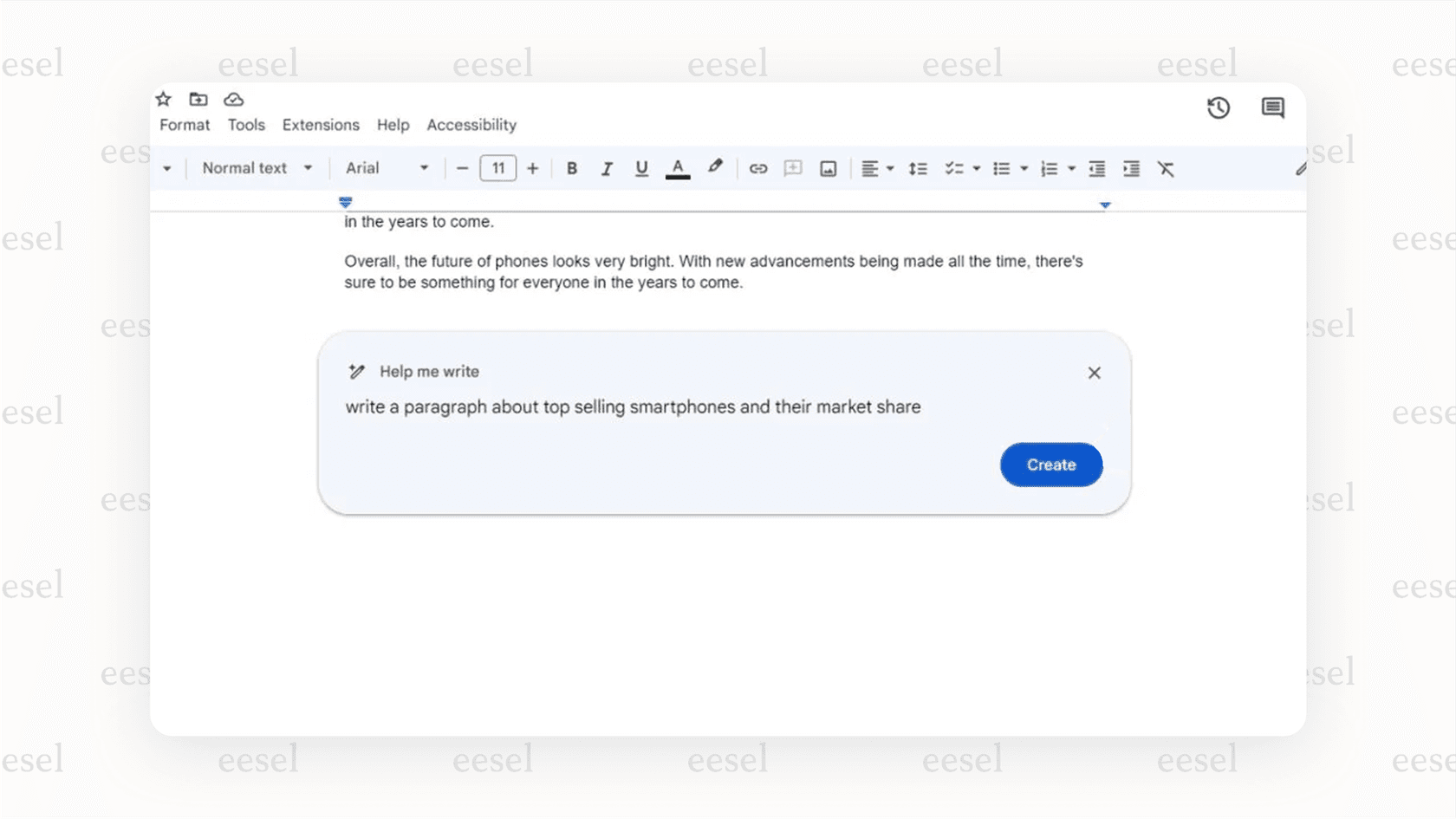Toggle italic text formatting
Viewport: 1456px width, 819px height.
coord(607,168)
